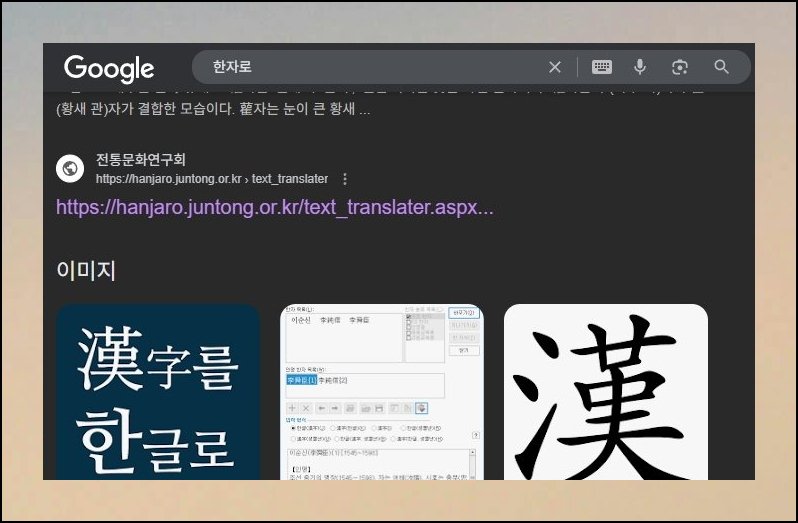Open the hanja conversion dialog screenshot thumbnail

382,392
